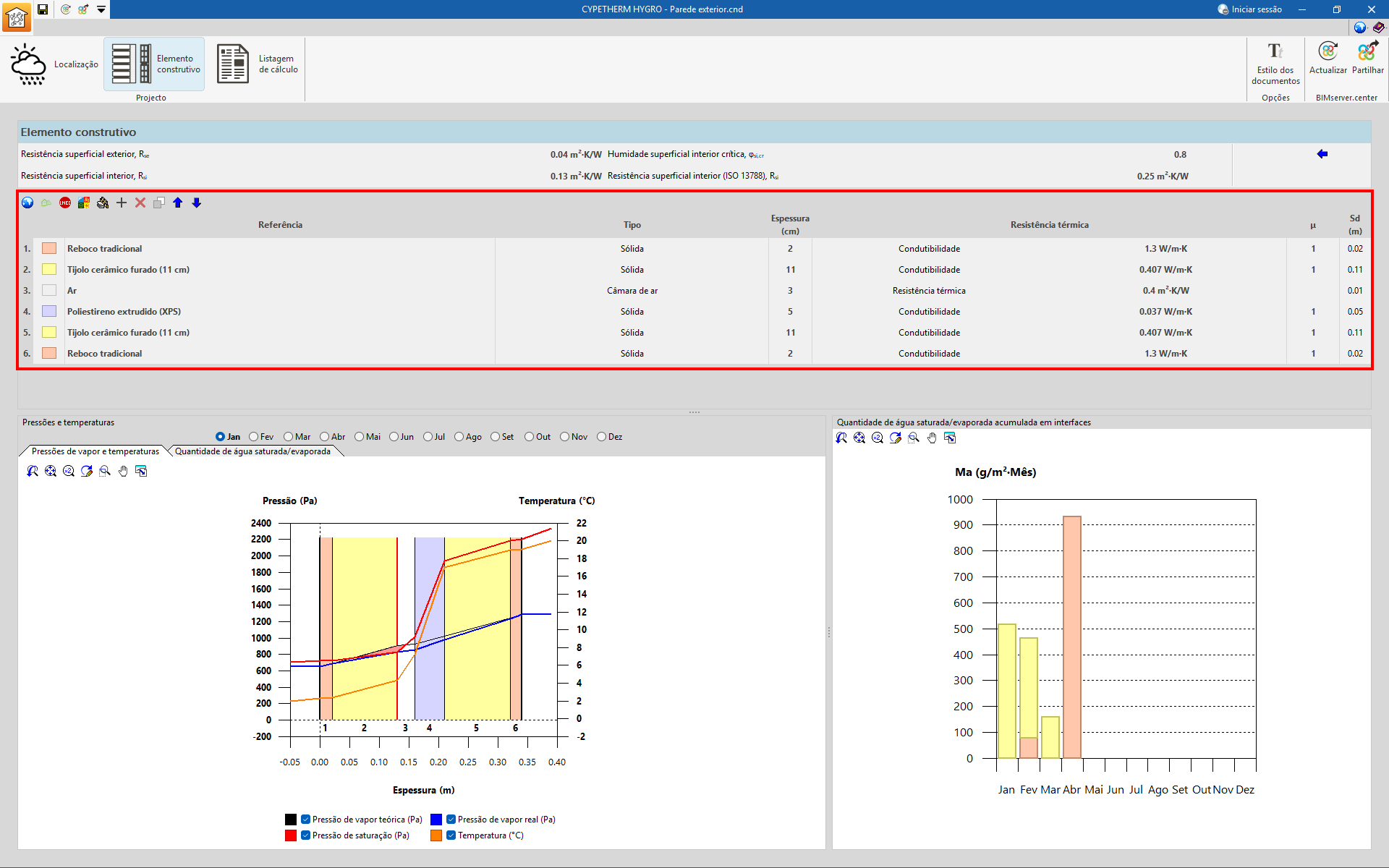Switch to Quantidade de água saturada/evaporada tab
Image resolution: width=1389 pixels, height=868 pixels.
[x=252, y=451]
